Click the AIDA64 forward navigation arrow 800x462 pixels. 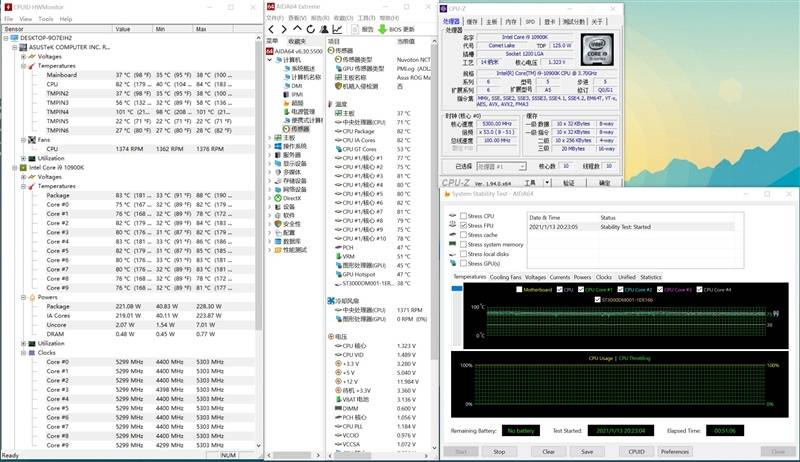(282, 29)
